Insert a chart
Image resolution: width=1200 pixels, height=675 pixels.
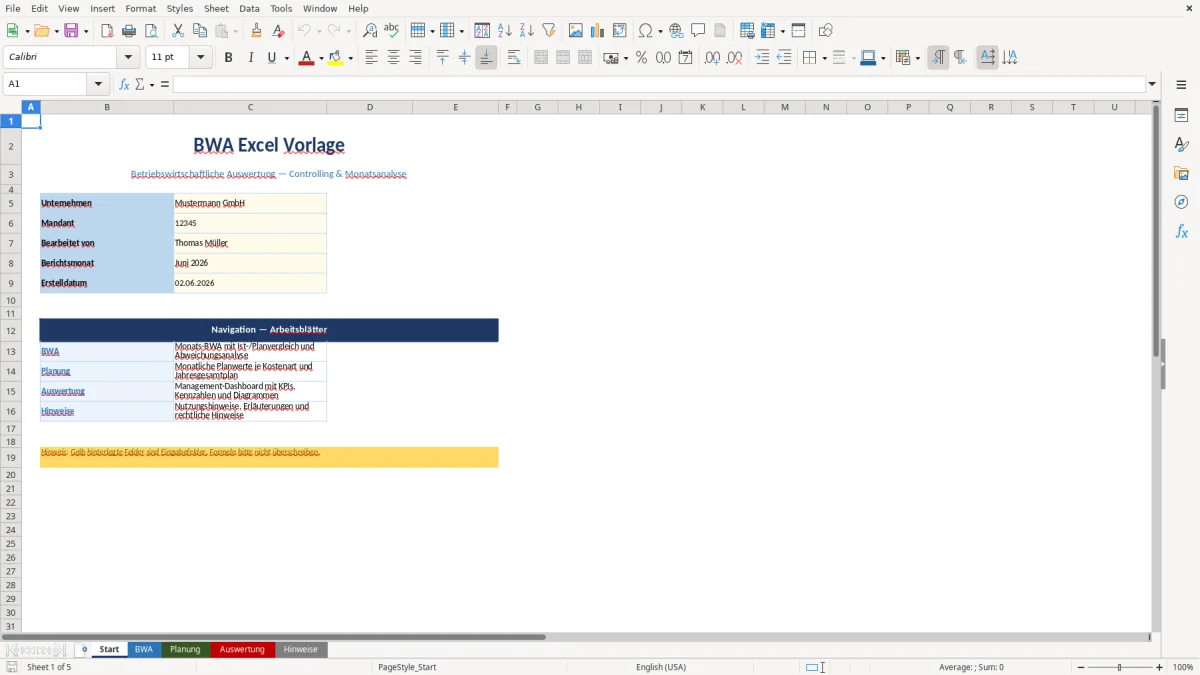pos(598,31)
